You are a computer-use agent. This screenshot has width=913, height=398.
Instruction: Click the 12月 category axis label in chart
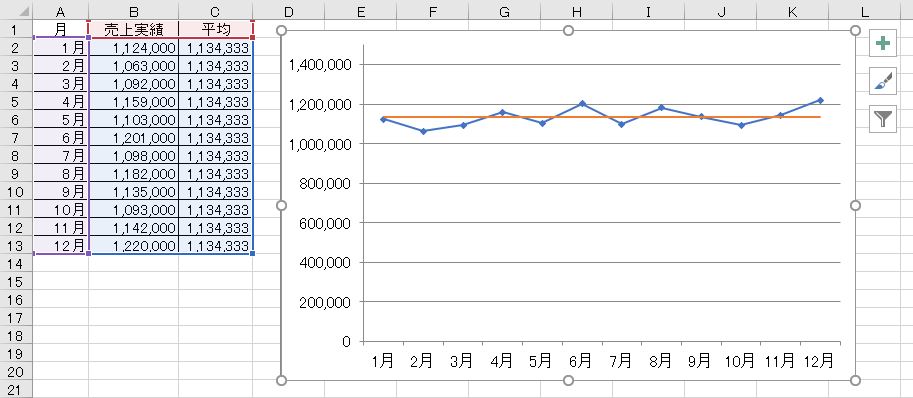[x=819, y=361]
